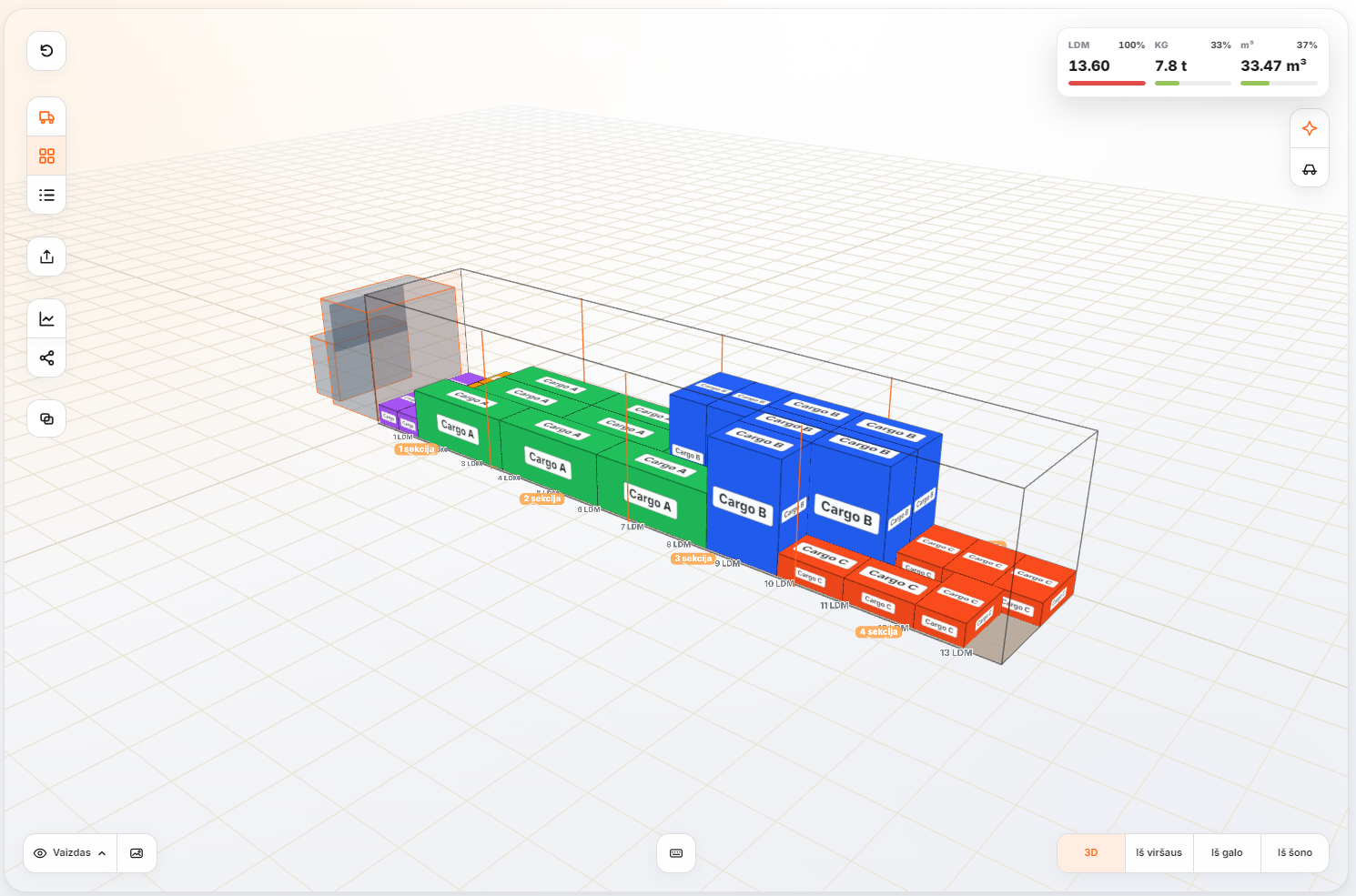
Task: Click the m³ volume progress bar
Action: [1279, 83]
